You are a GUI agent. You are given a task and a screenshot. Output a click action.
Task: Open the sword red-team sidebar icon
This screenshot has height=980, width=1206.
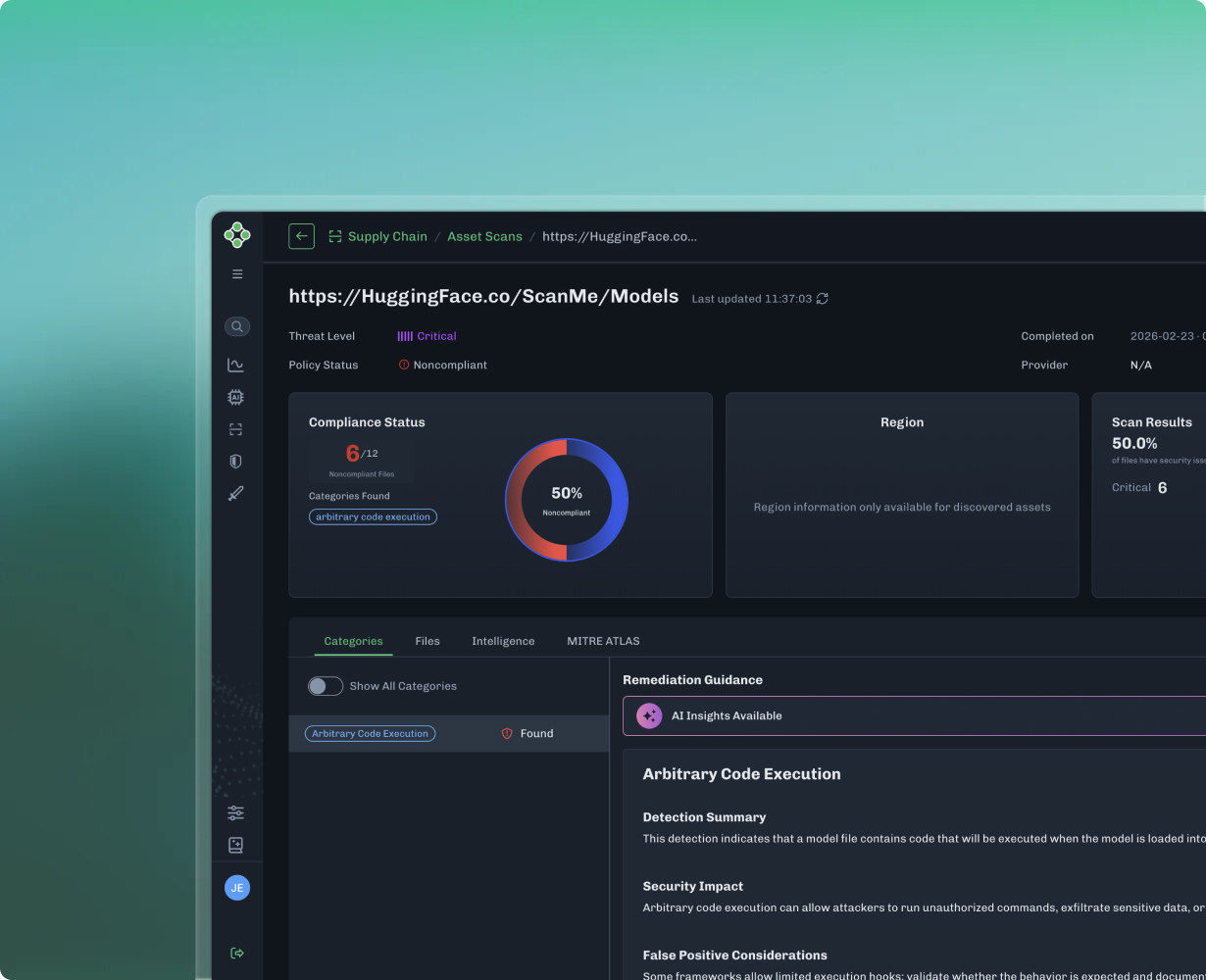[x=235, y=494]
